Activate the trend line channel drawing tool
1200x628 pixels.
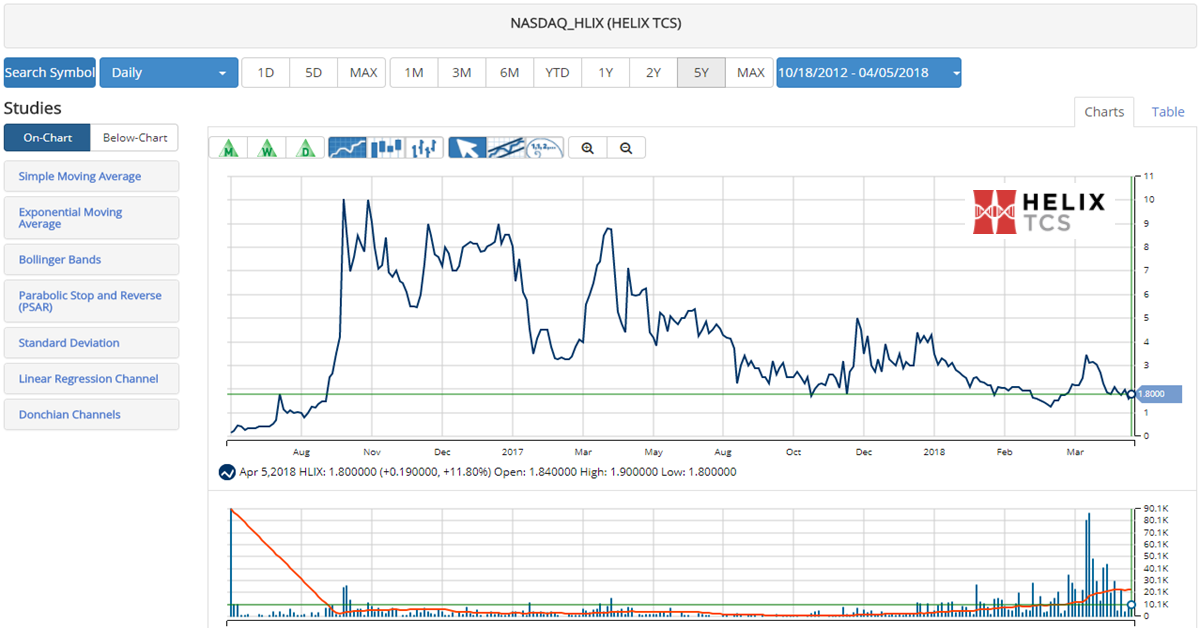pyautogui.click(x=507, y=148)
